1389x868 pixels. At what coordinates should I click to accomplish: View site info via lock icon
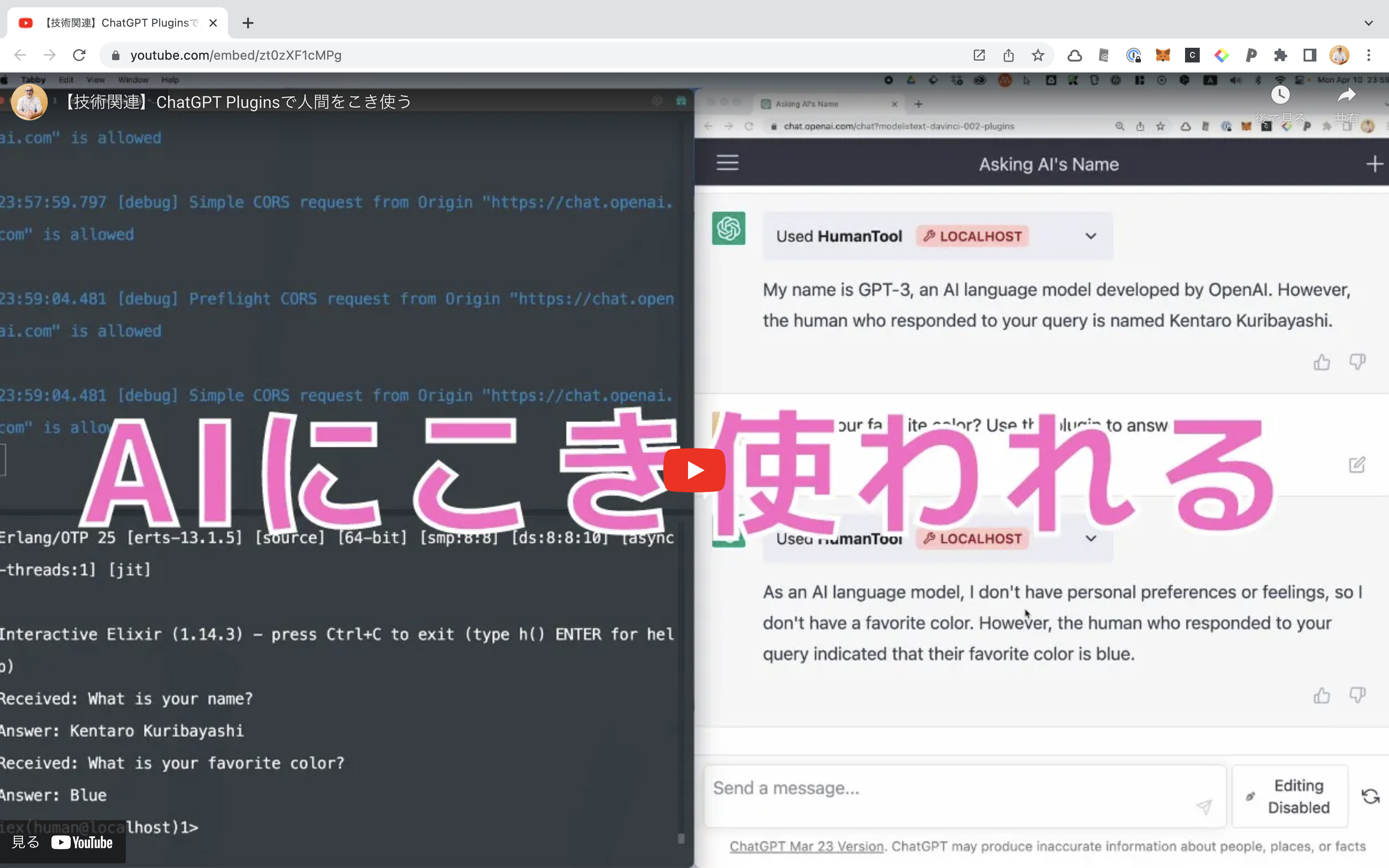(115, 55)
